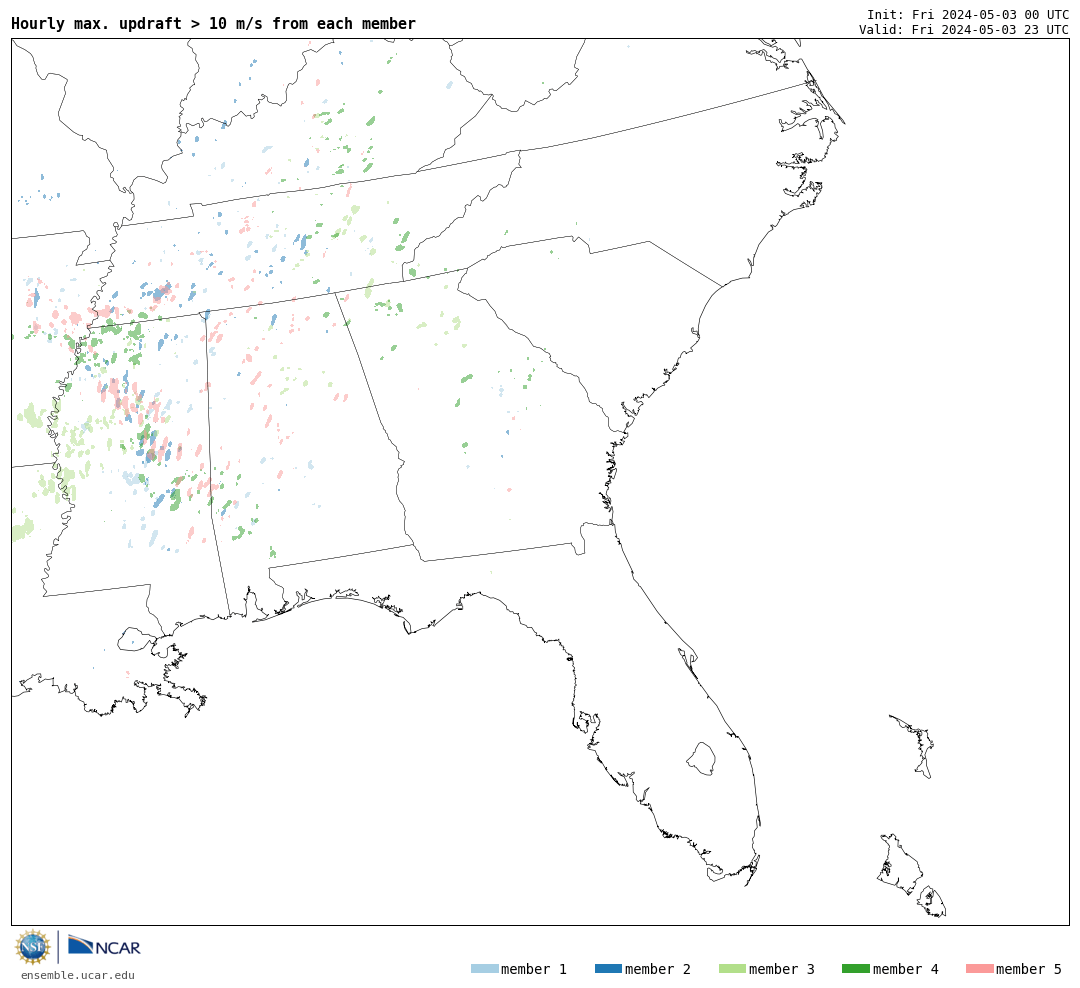Image resolution: width=1080 pixels, height=988 pixels.
Task: Click the 'Init: Fri 2024-05-03 00 UTC' text
Action: click(968, 14)
